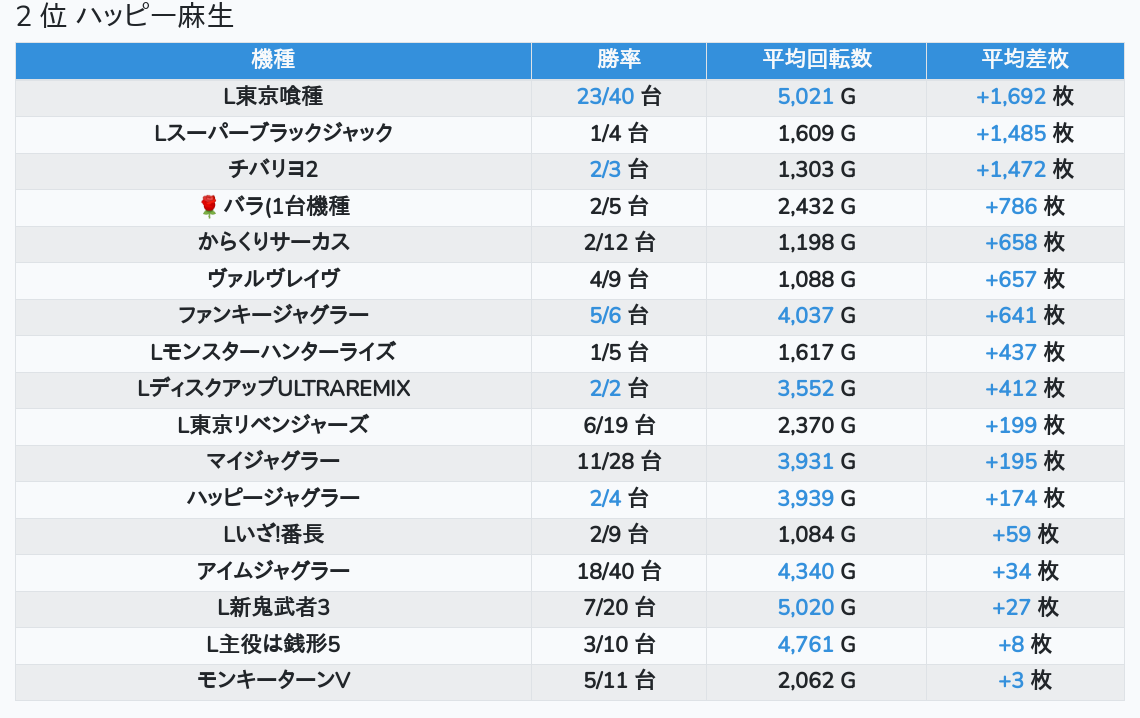Click the +1,692 average difference value
This screenshot has height=718, width=1140.
click(x=1011, y=97)
